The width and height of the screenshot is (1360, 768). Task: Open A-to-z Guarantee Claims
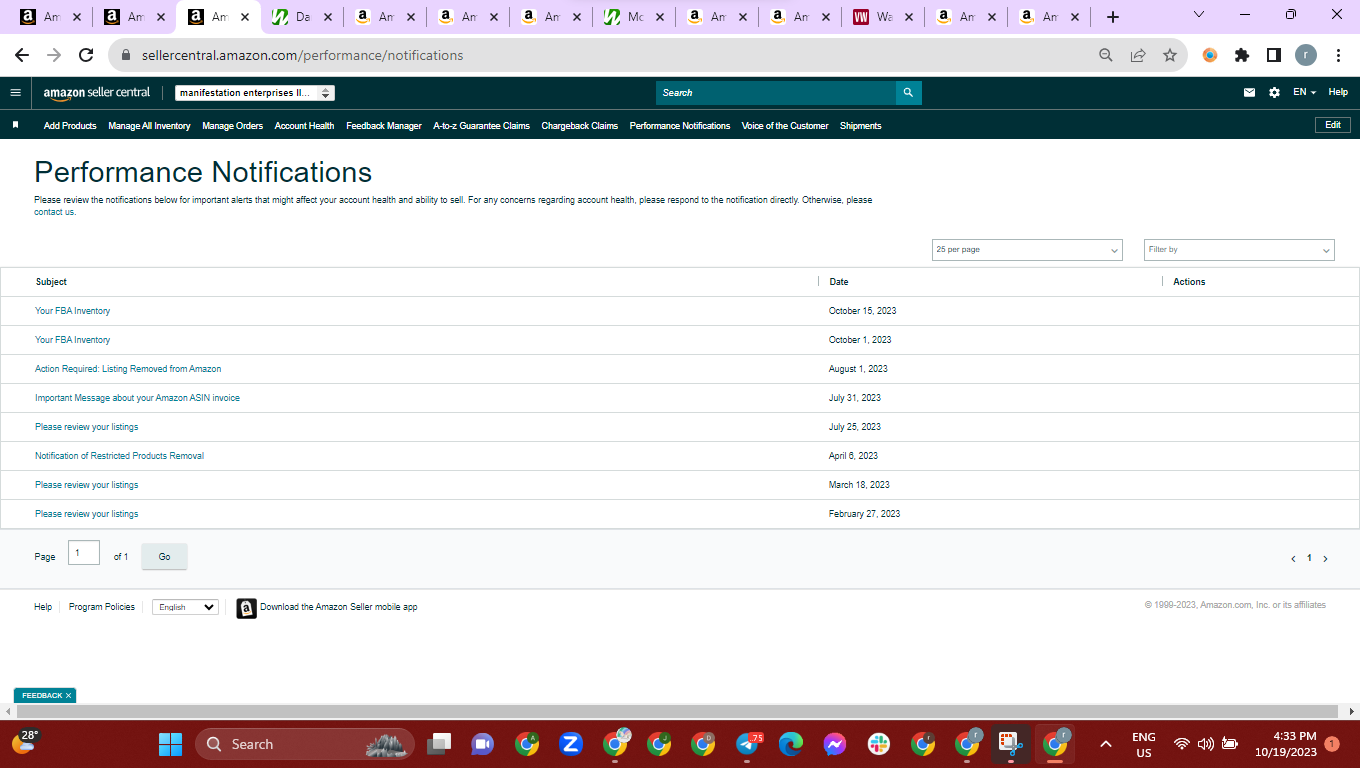pyautogui.click(x=481, y=126)
